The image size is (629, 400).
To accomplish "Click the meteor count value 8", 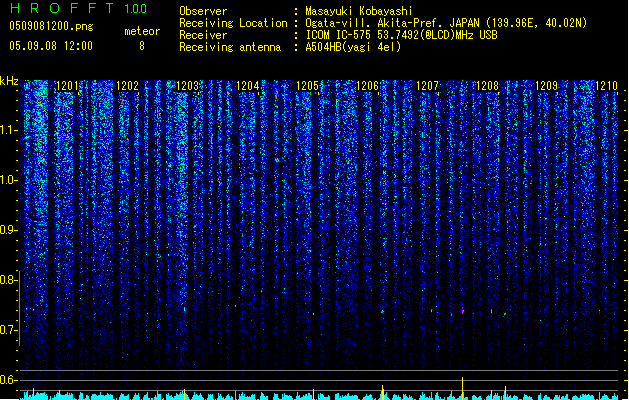I will (x=142, y=46).
